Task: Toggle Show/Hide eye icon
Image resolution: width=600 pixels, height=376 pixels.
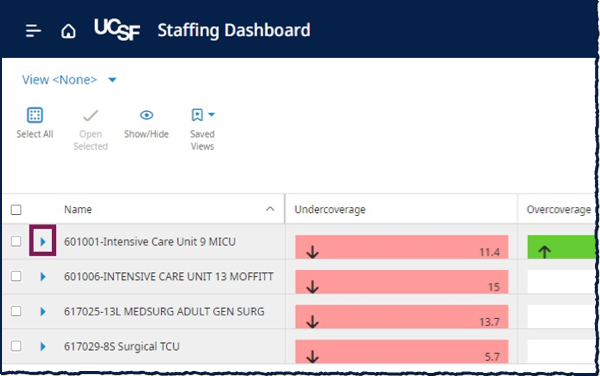Action: [147, 115]
